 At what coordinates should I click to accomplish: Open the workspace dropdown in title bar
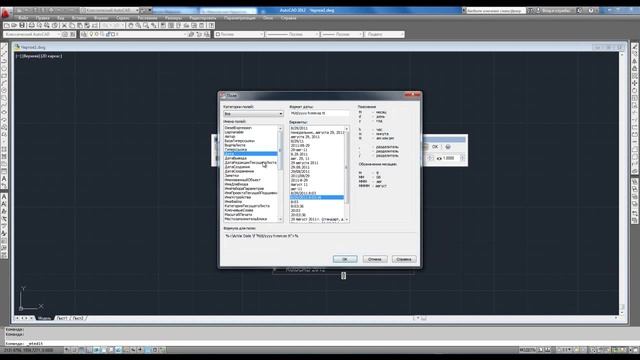point(110,10)
